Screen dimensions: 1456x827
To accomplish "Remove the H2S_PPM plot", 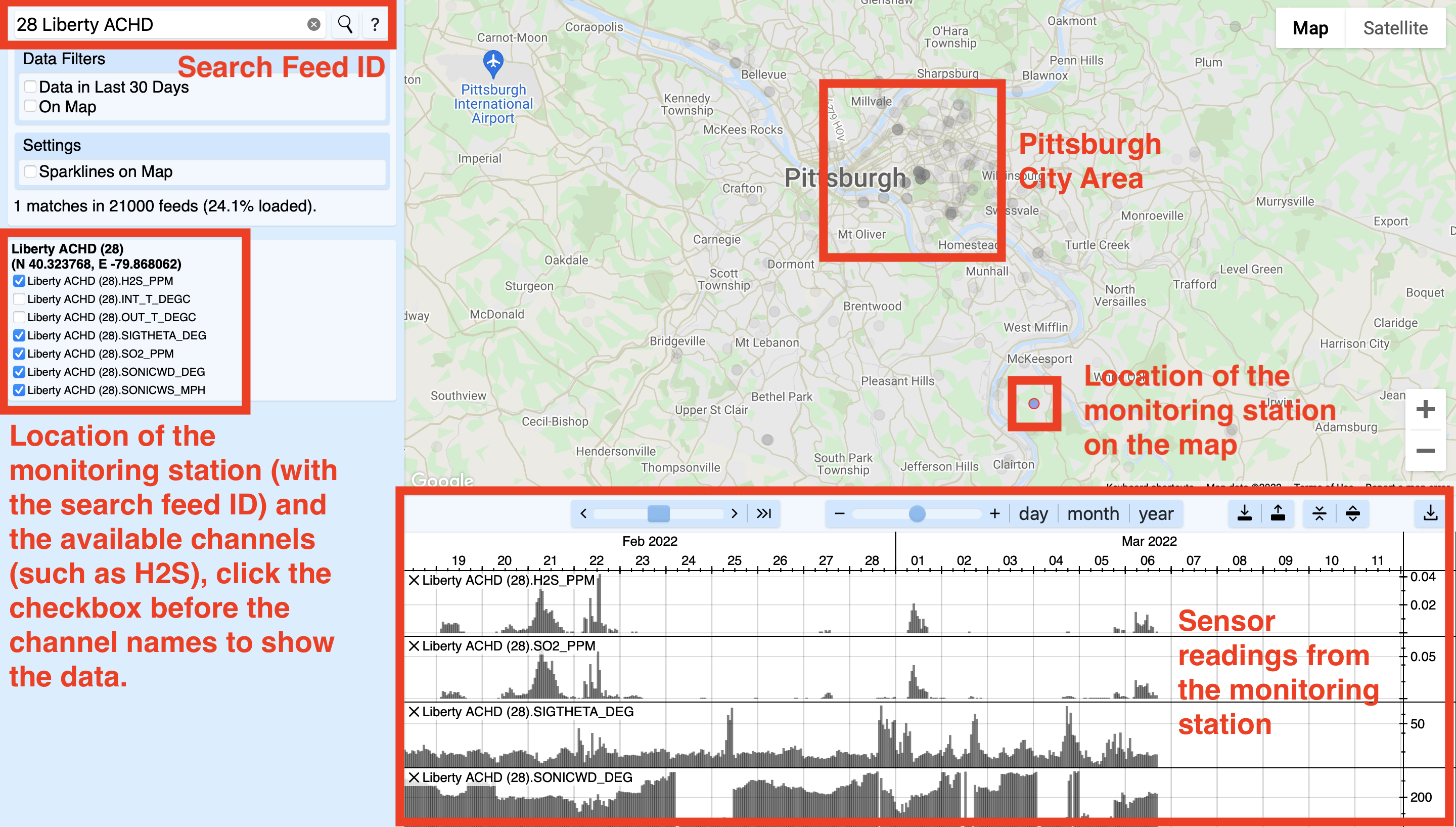I will click(414, 580).
